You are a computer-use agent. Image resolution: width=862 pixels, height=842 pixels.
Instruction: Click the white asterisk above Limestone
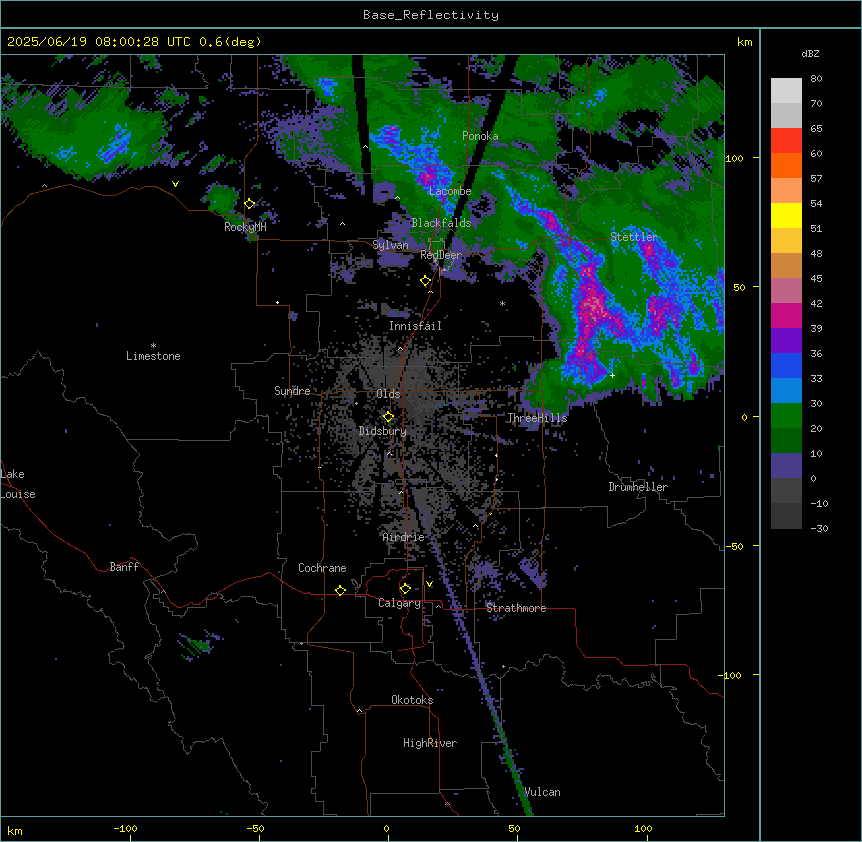153,346
